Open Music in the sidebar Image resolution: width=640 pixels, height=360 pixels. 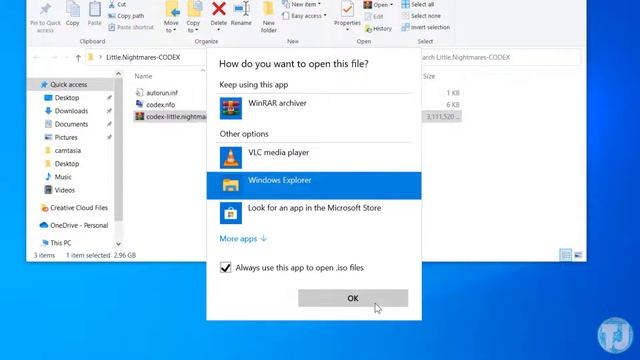[x=63, y=177]
